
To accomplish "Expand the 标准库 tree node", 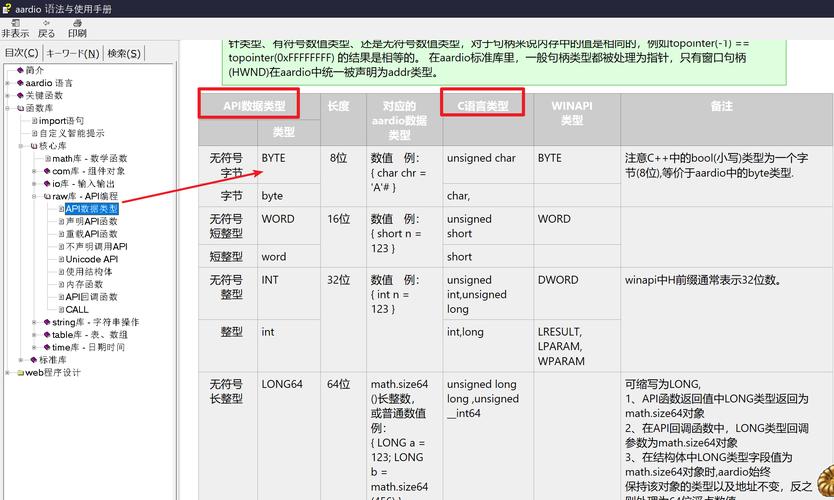I will point(21,360).
